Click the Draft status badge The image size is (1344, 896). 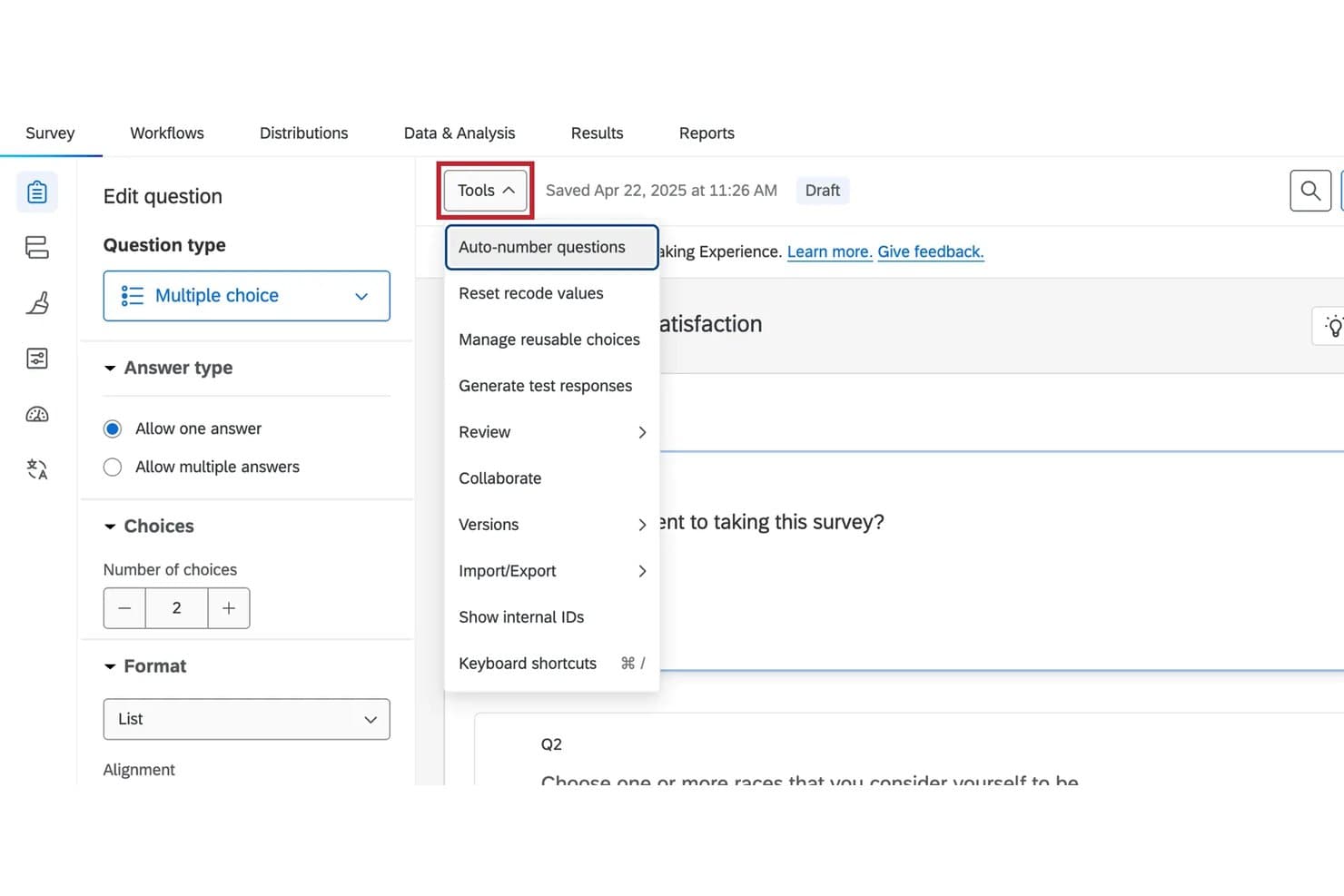823,191
